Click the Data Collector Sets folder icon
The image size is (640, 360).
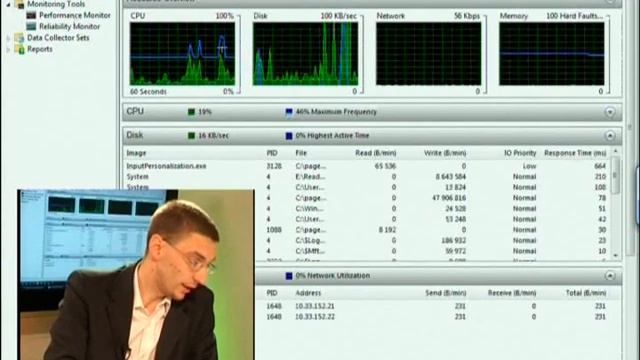tap(19, 38)
